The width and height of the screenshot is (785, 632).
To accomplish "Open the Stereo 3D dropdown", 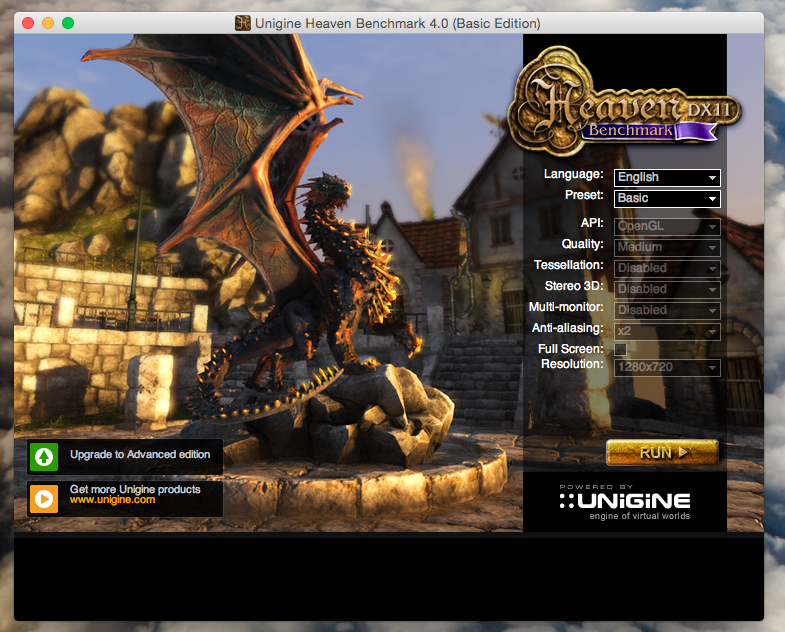I will tap(667, 289).
